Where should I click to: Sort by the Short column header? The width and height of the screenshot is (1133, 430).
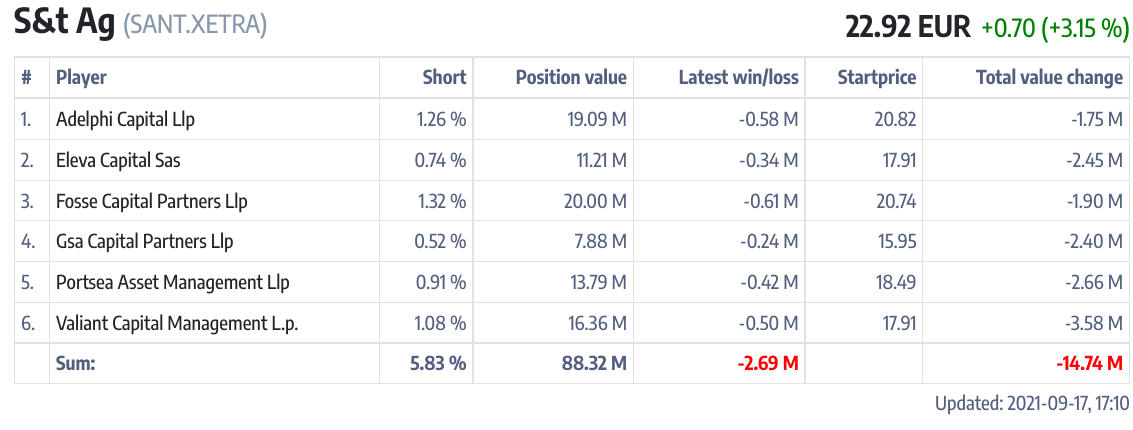pyautogui.click(x=444, y=77)
